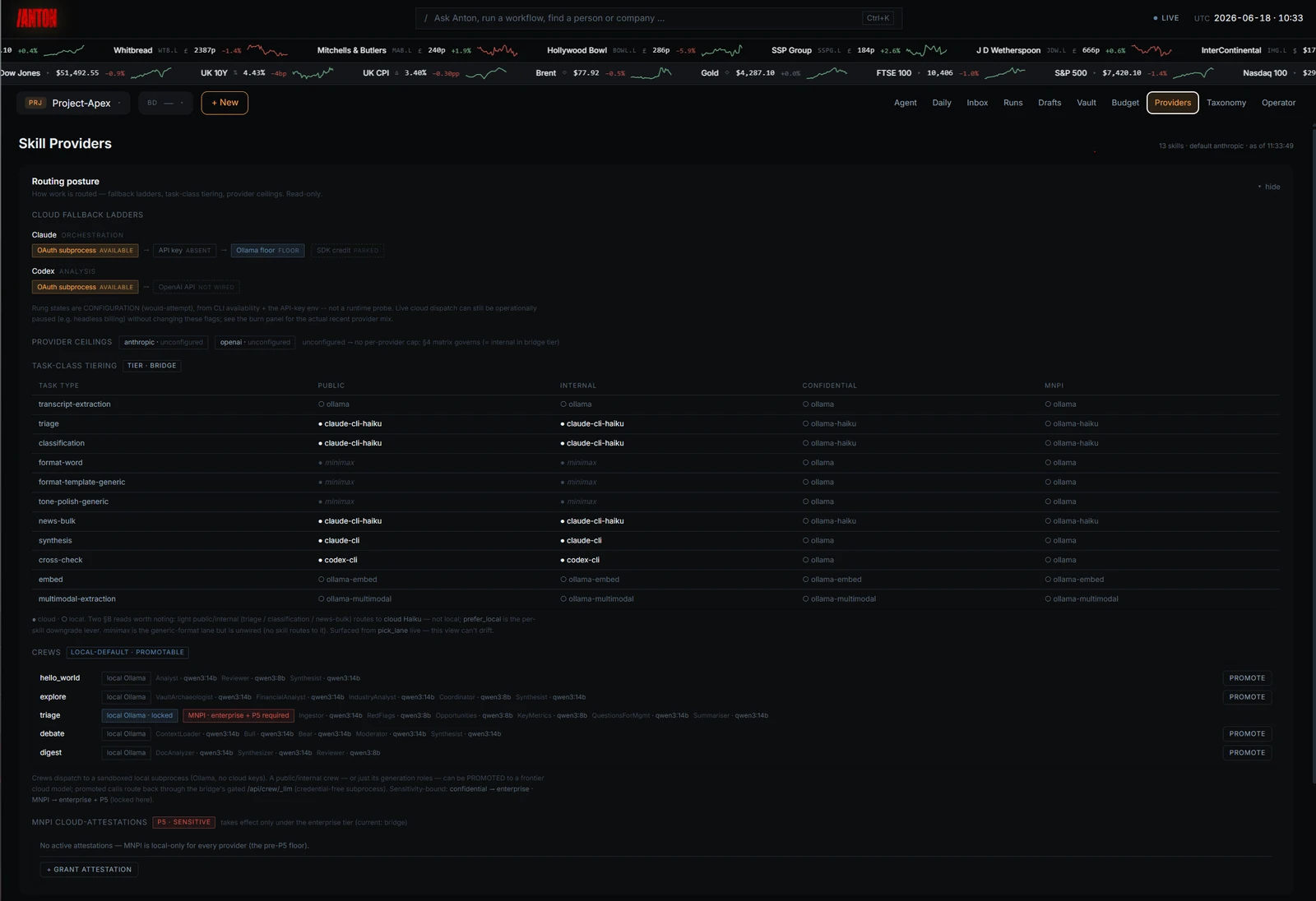Image resolution: width=1316 pixels, height=901 pixels.
Task: Click format-word public minimax cell
Action: click(336, 463)
